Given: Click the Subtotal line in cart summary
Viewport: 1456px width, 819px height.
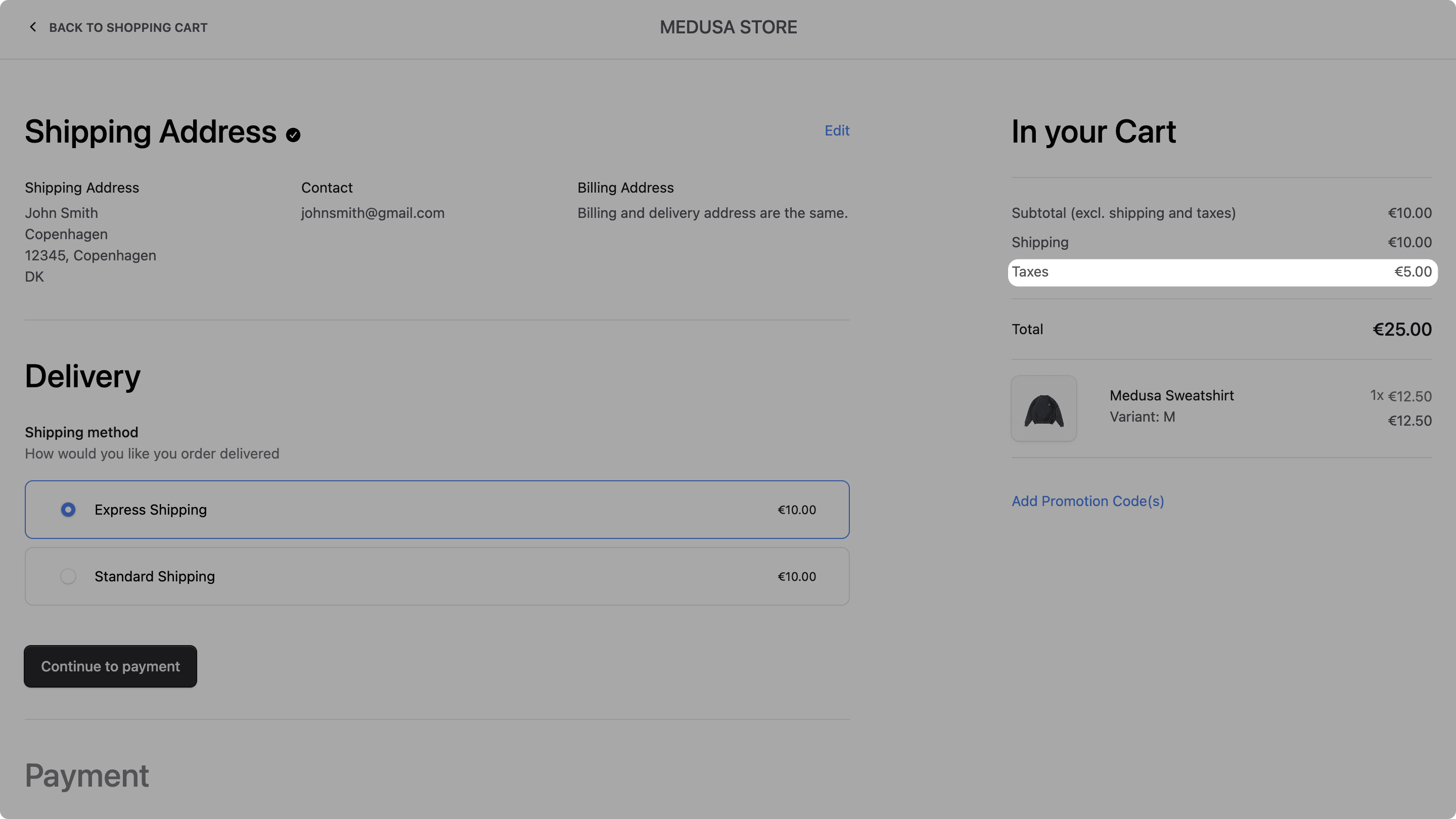Looking at the screenshot, I should (x=1124, y=213).
